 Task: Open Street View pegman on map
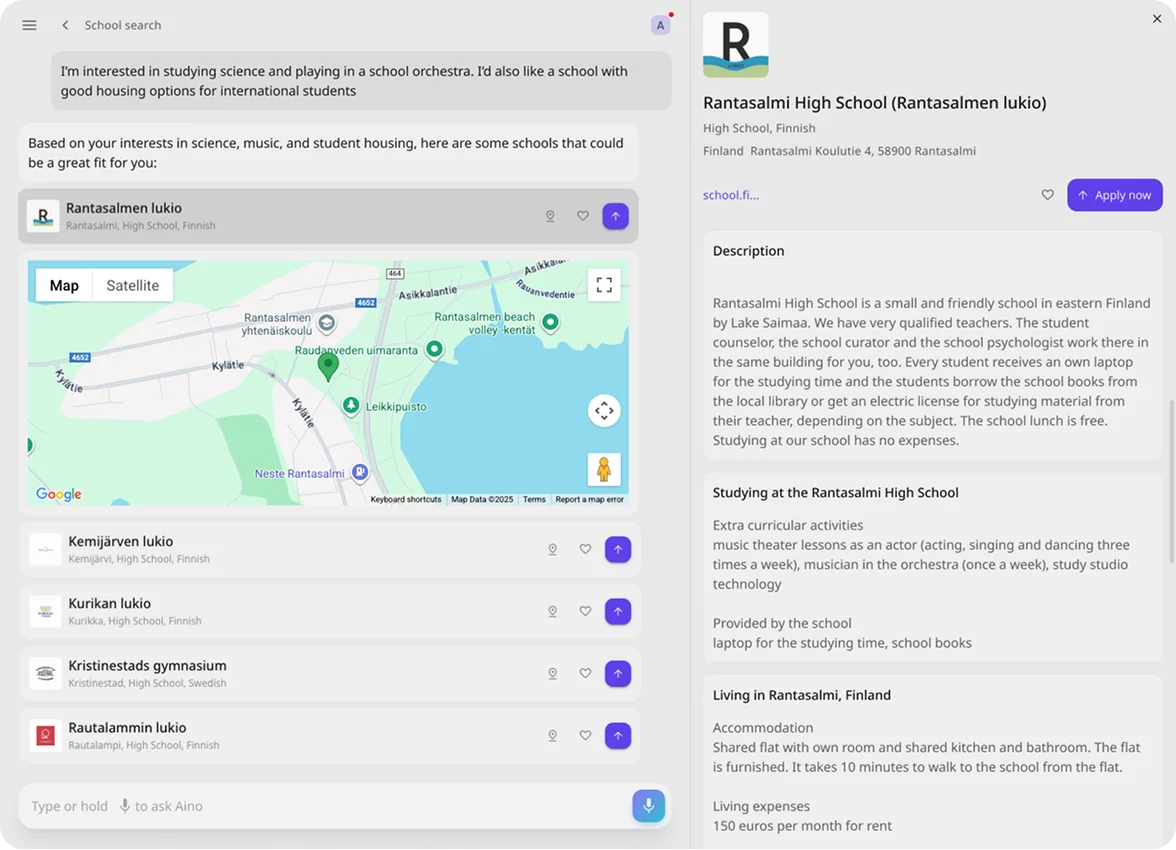coord(604,469)
